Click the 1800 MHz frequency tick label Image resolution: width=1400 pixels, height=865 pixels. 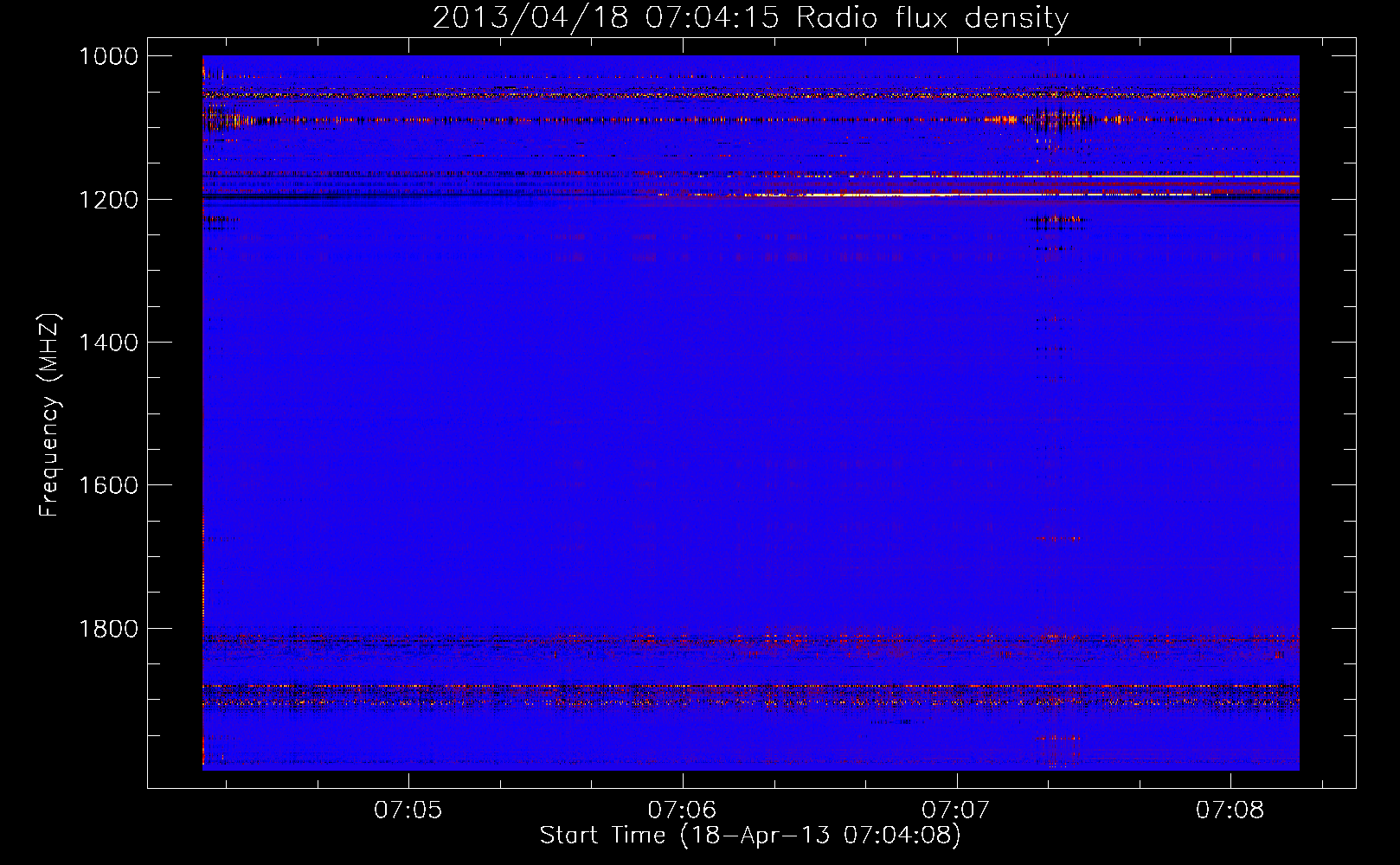coord(108,629)
